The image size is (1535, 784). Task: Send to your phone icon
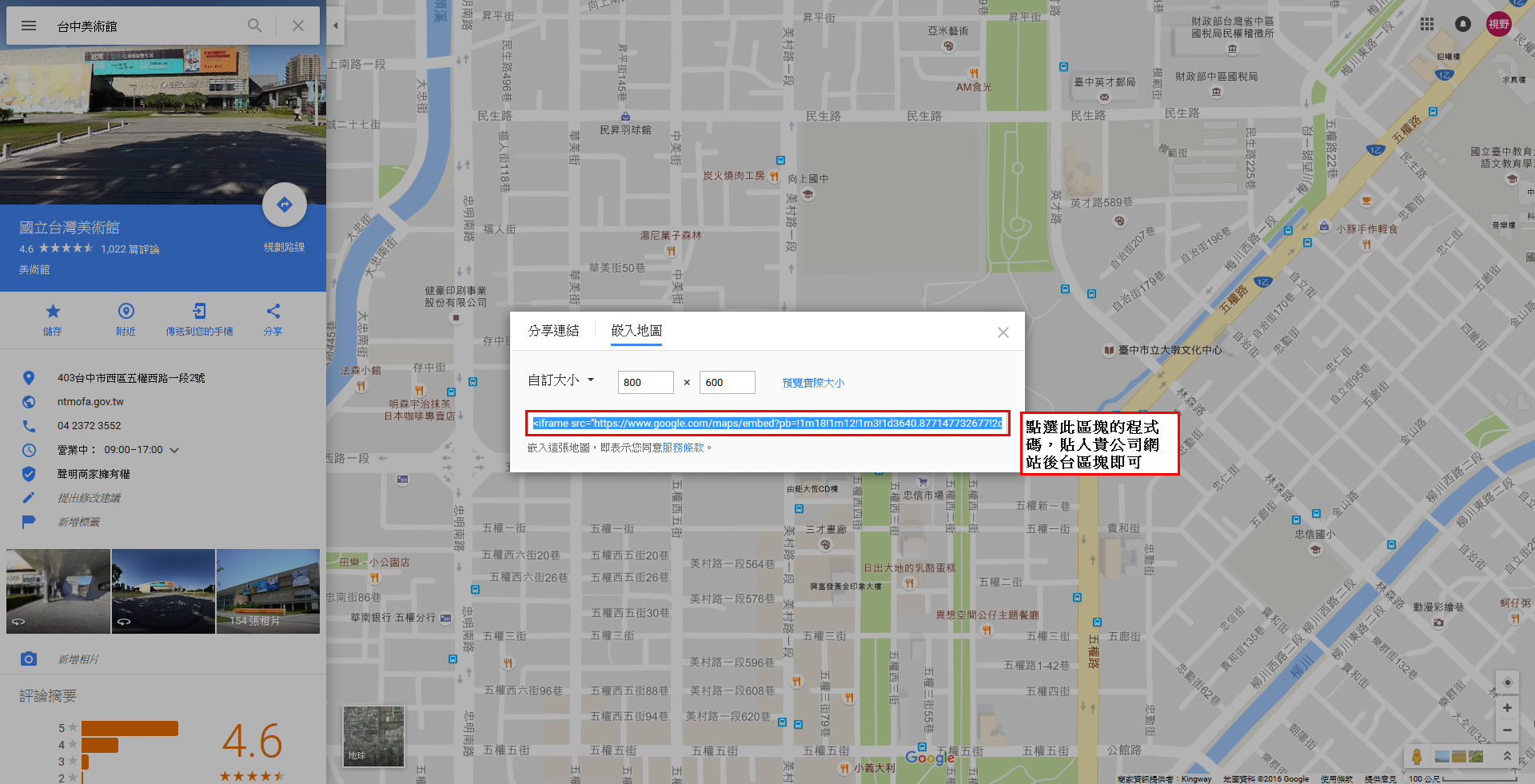tap(199, 312)
